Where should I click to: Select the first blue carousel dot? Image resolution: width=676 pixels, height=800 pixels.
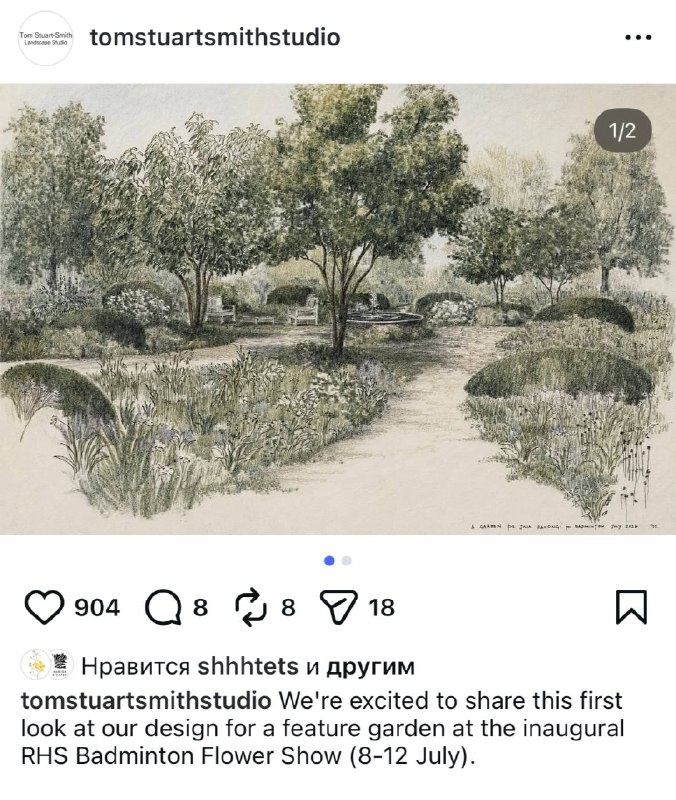click(329, 561)
